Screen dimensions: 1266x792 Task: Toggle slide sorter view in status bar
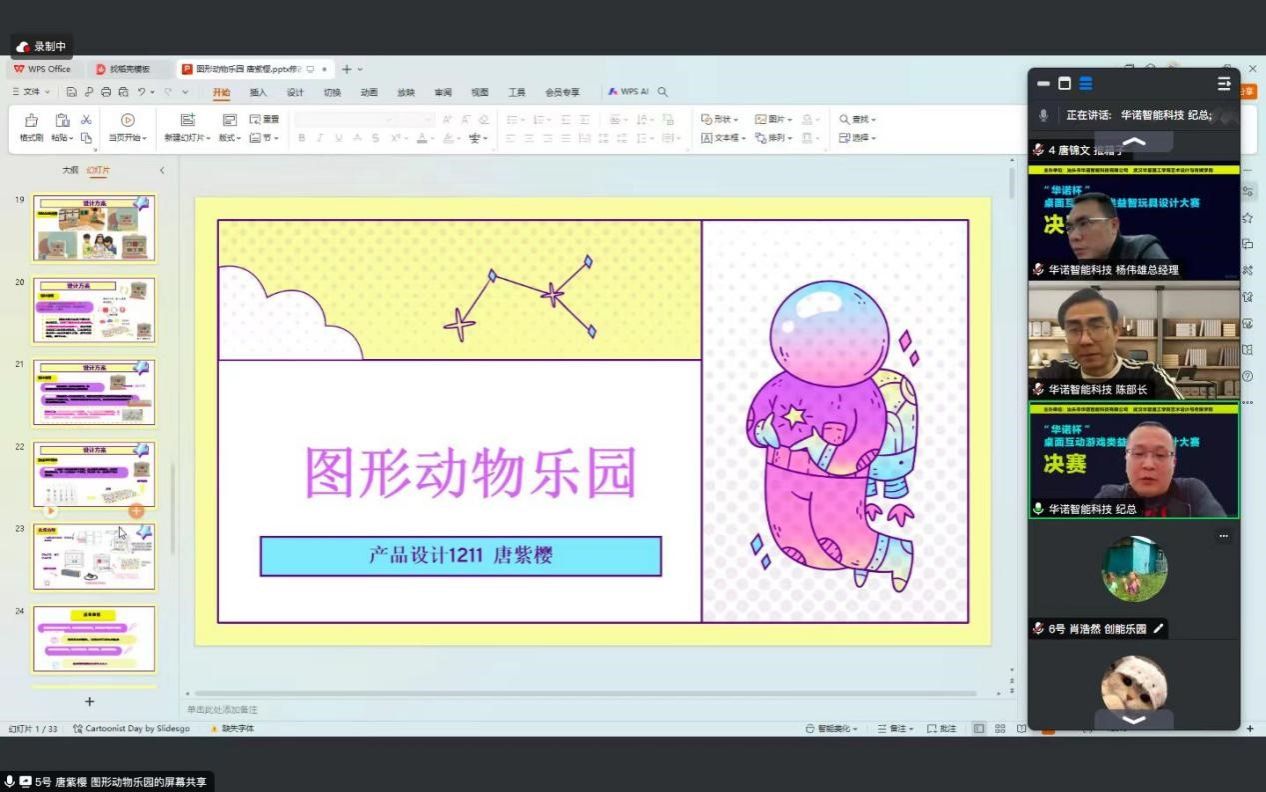pyautogui.click(x=1000, y=728)
